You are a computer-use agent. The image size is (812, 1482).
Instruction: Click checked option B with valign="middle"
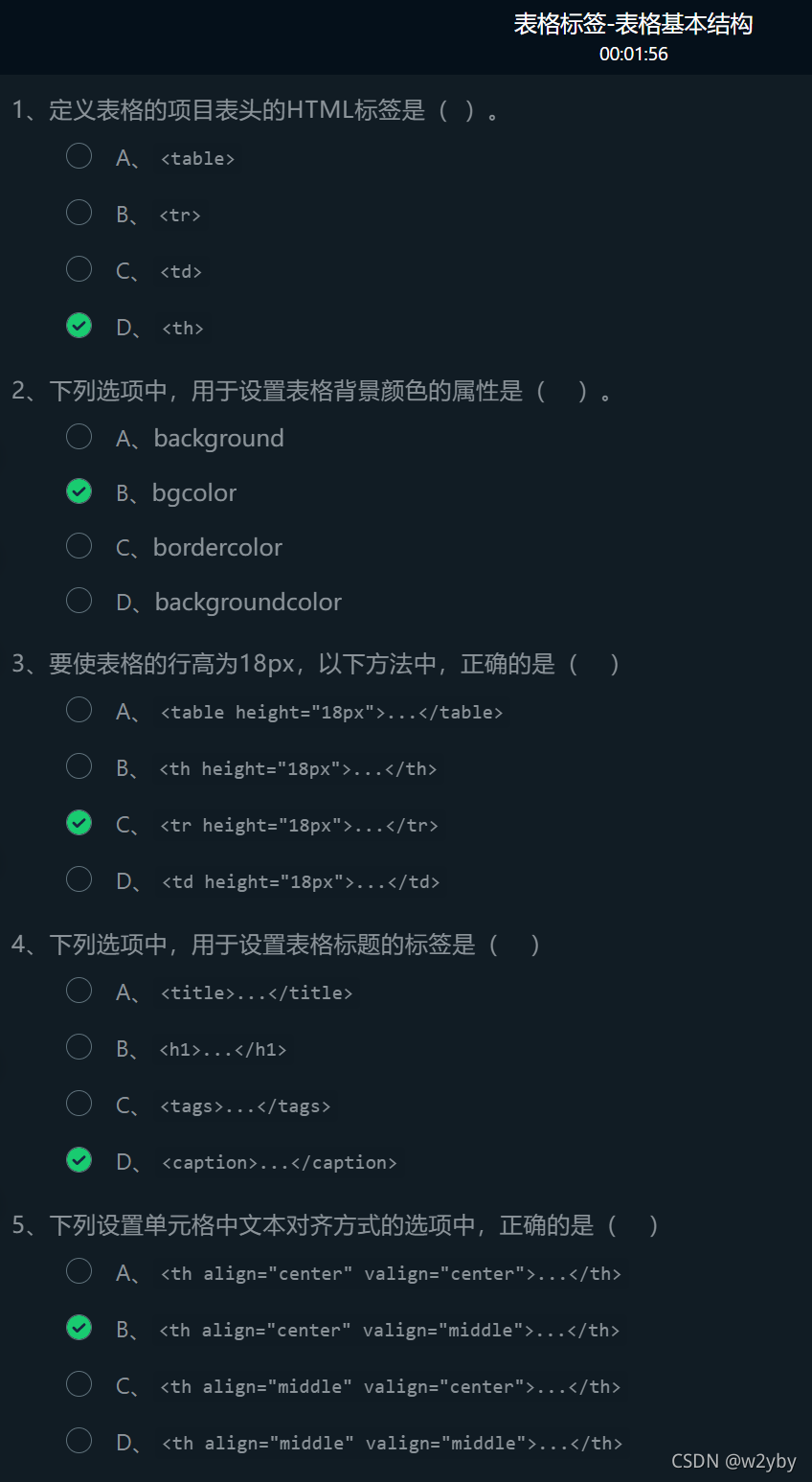tap(79, 1327)
